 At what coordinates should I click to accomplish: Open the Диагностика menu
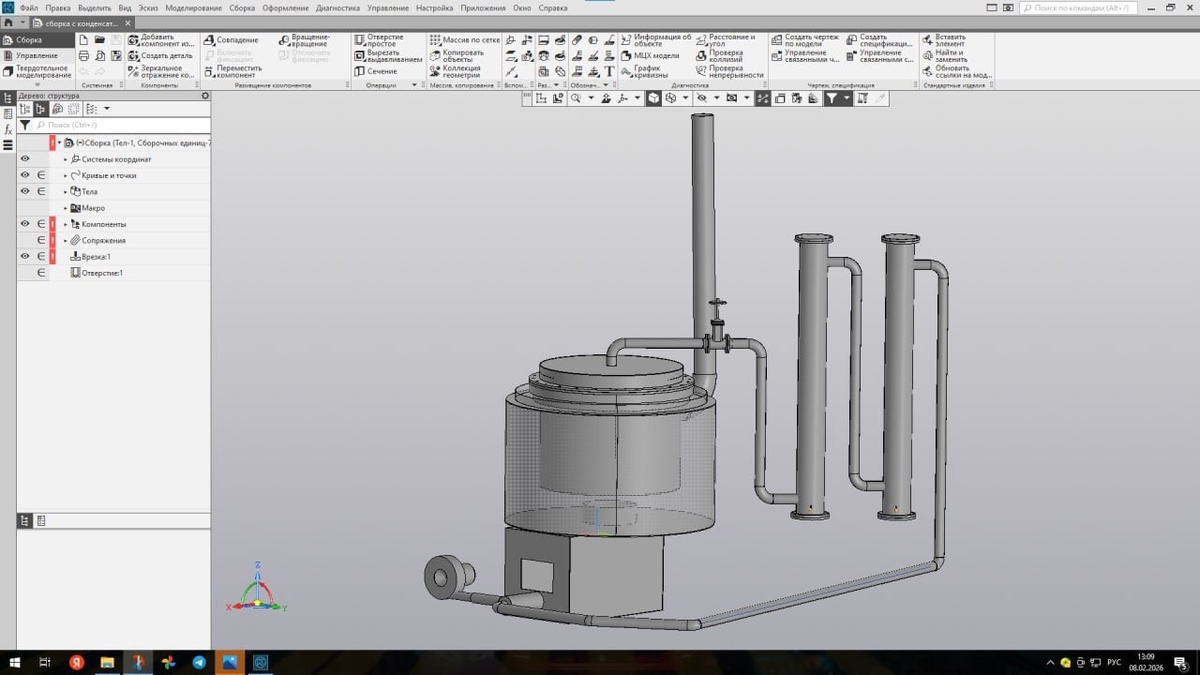[337, 8]
